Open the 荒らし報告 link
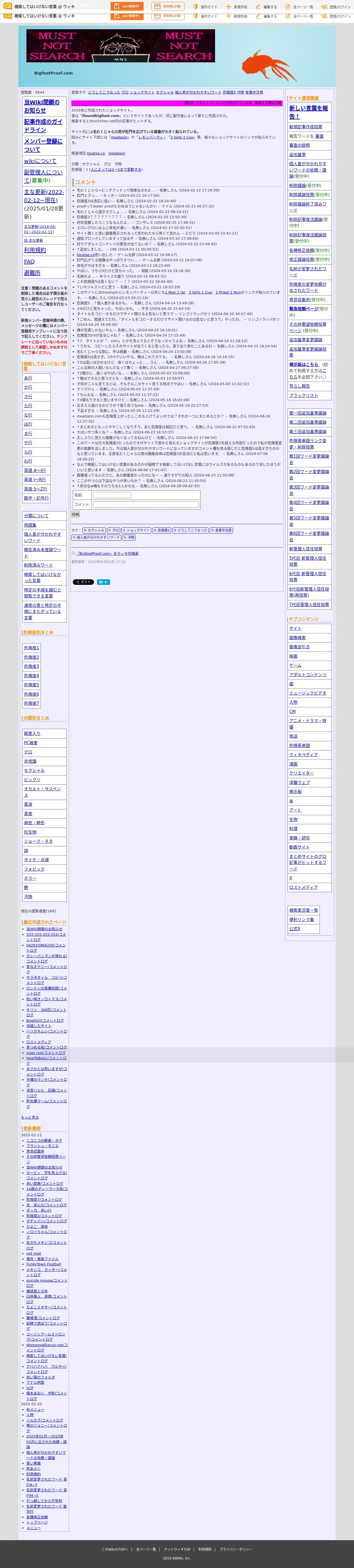This screenshot has height=1568, width=354. [299, 386]
